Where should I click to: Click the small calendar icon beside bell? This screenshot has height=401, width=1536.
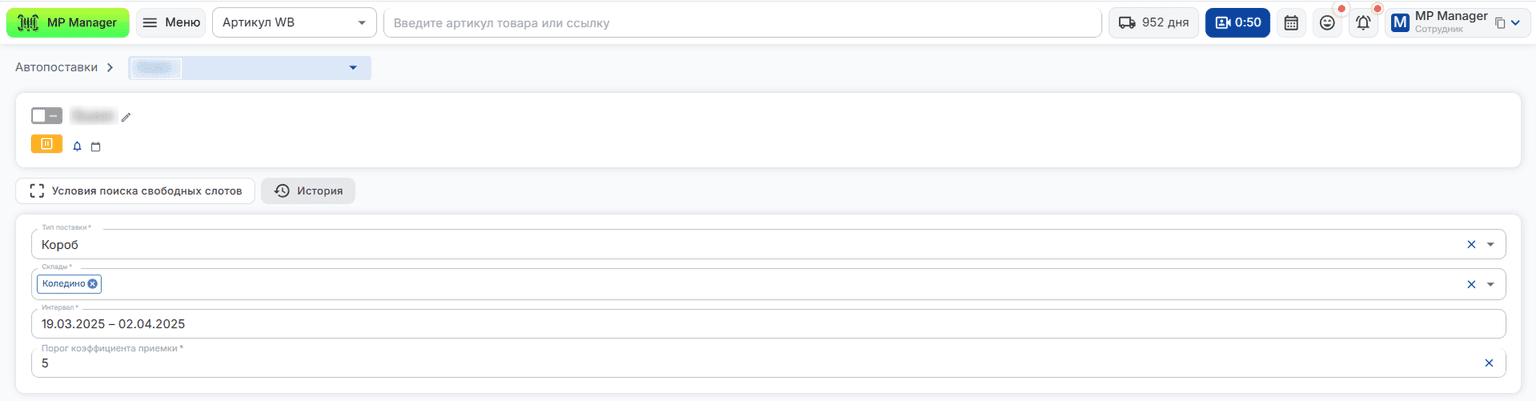coord(96,146)
